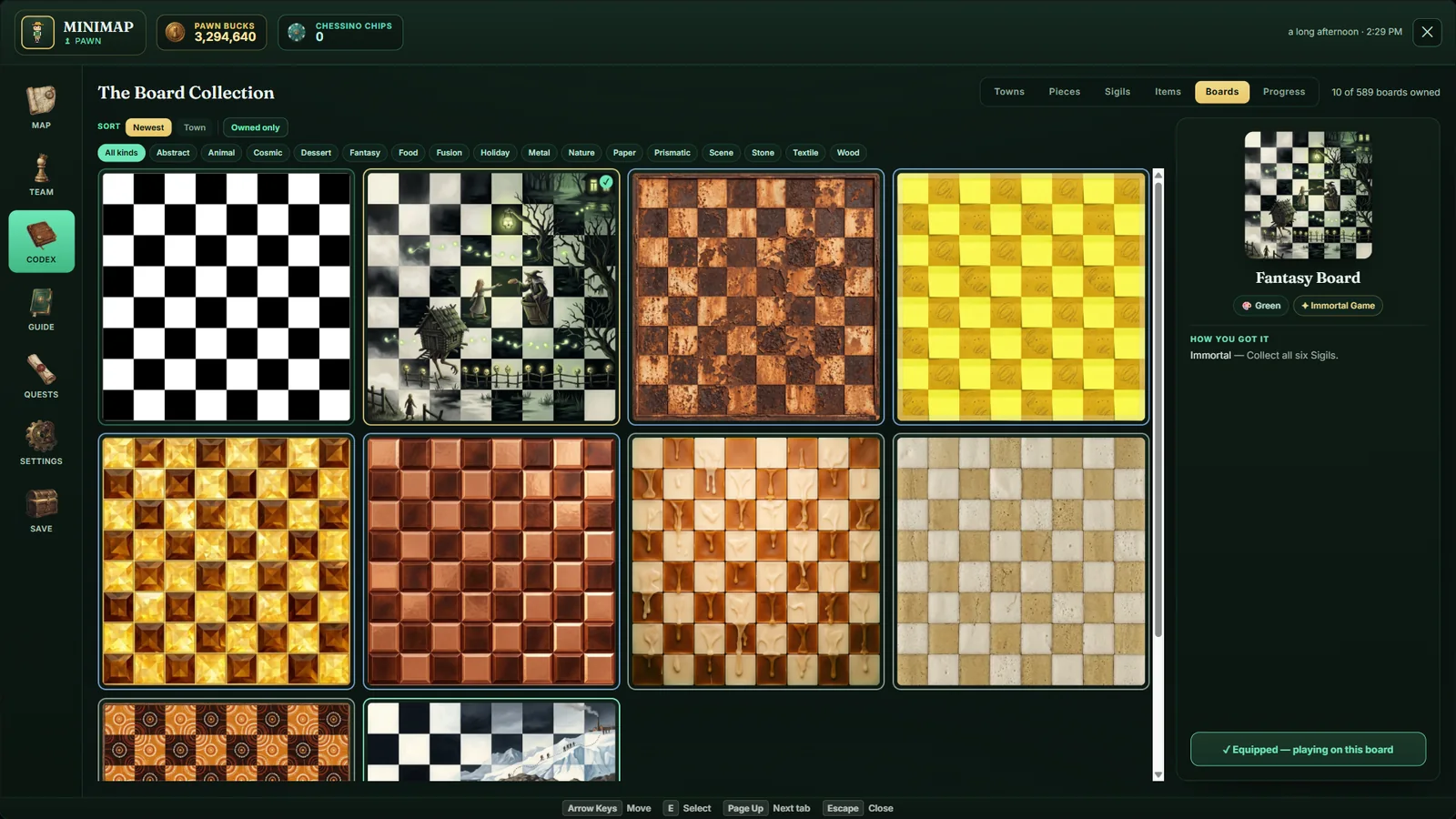Click the scrollbar up arrow
Viewport: 1456px width, 819px height.
[1158, 174]
